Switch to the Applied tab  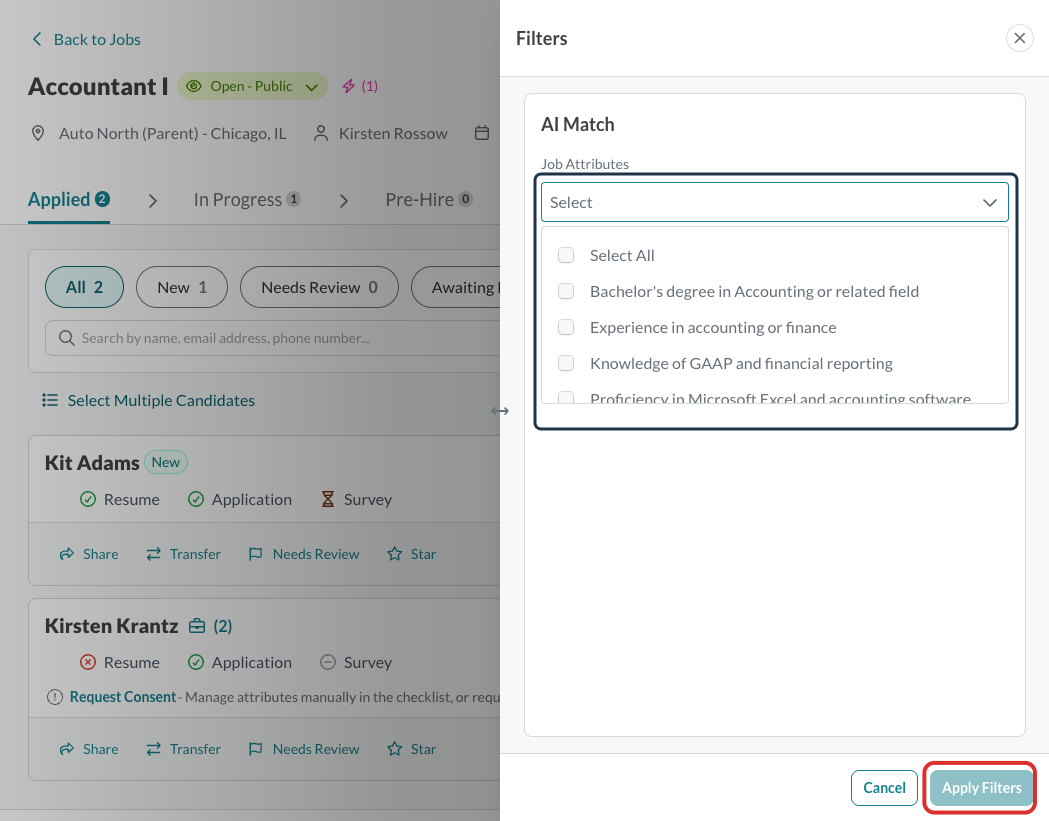[69, 199]
